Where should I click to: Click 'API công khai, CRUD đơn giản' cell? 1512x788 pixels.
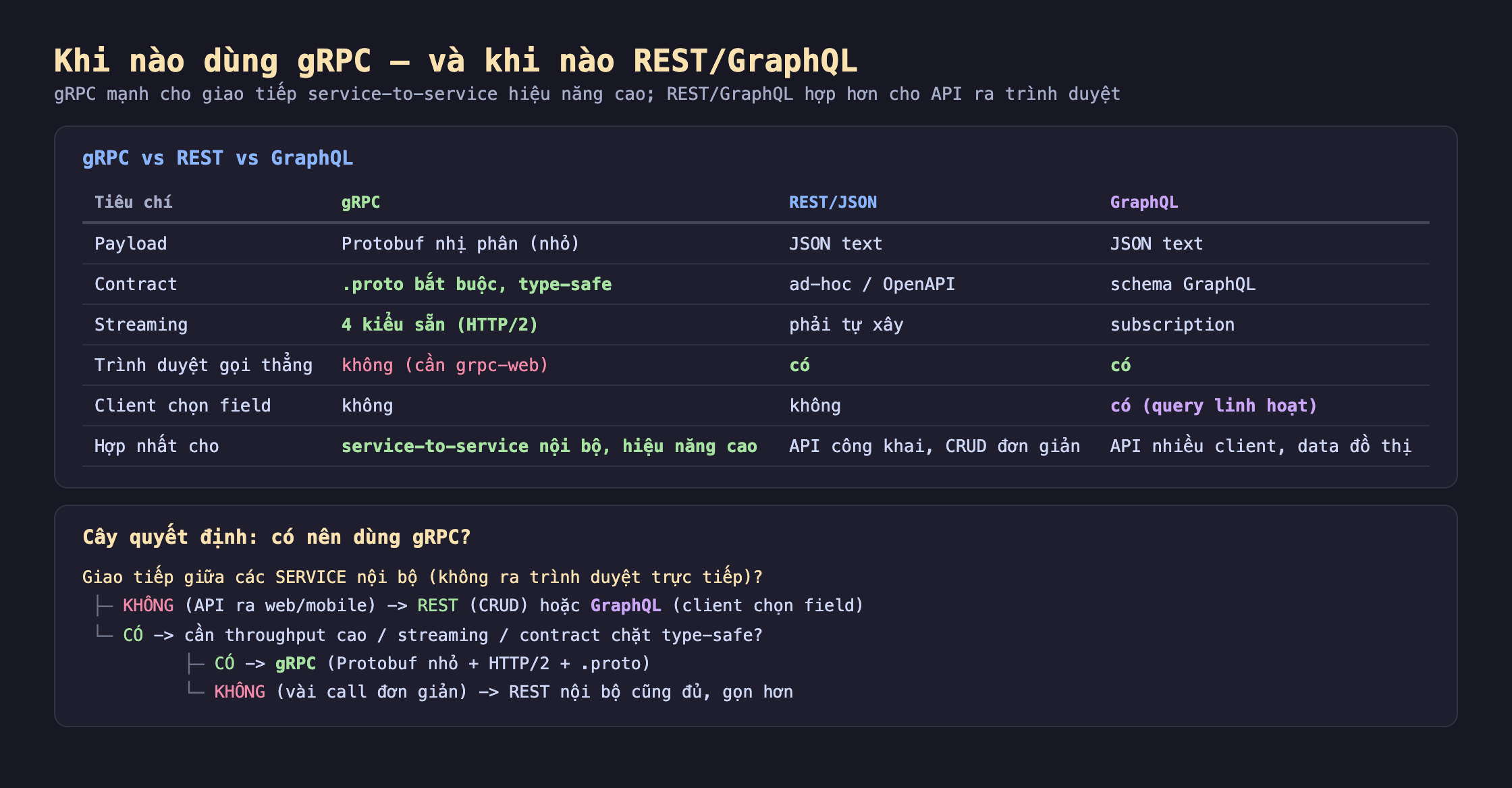pyautogui.click(x=935, y=446)
